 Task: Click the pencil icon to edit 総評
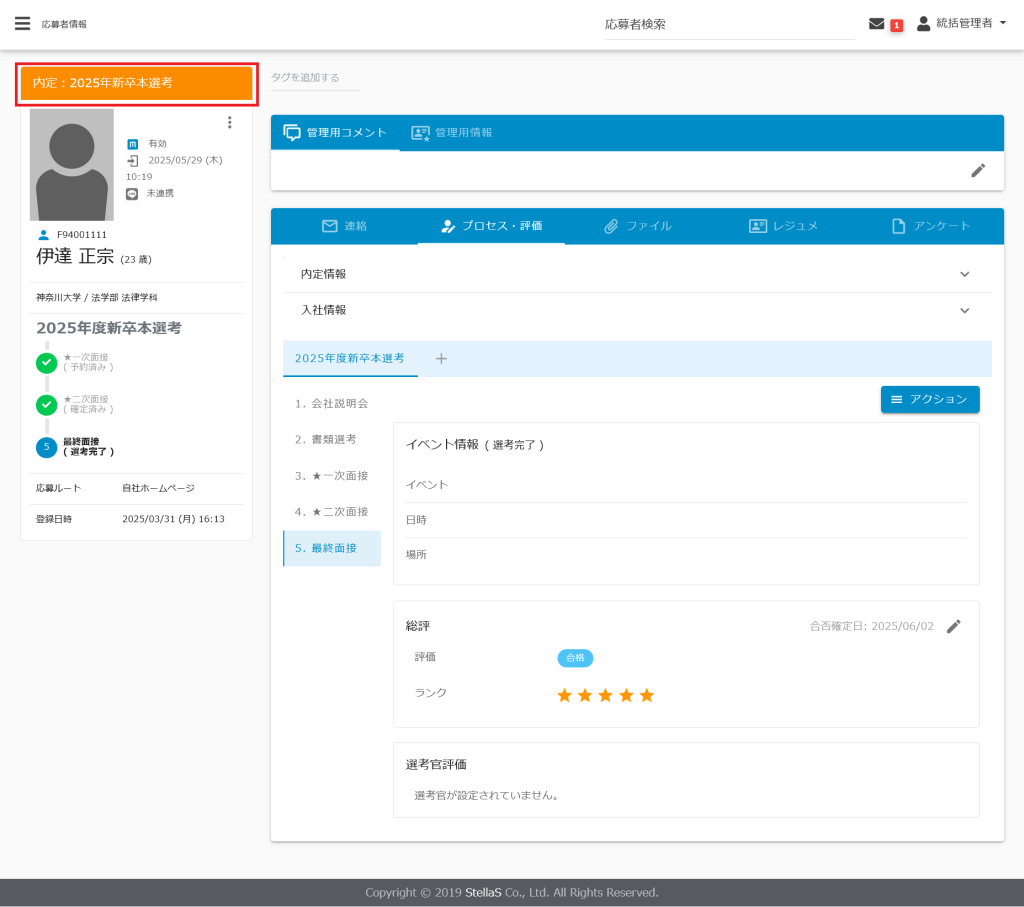point(954,626)
